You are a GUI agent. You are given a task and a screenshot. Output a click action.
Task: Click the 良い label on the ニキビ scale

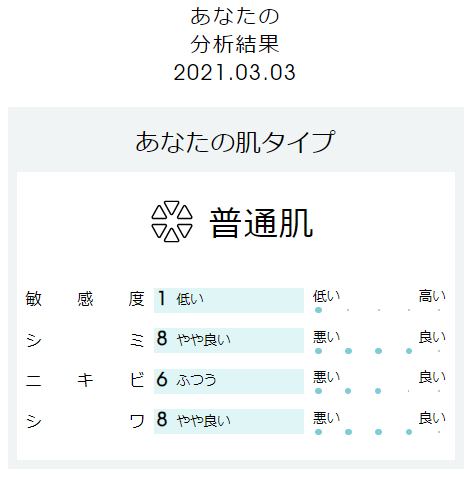tap(432, 377)
